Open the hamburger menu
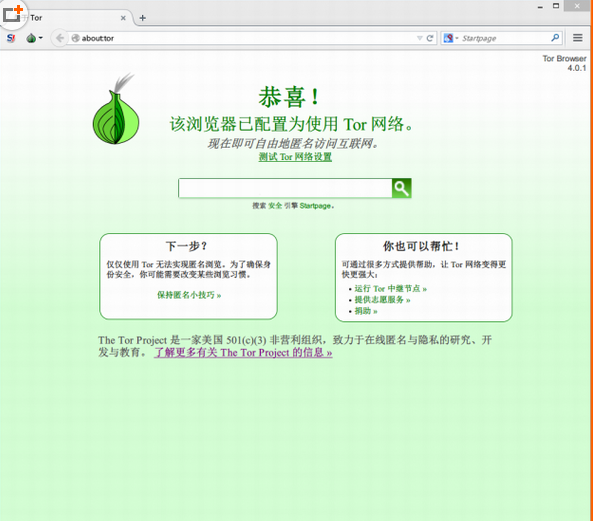Viewport: 593px width, 521px height. tap(577, 38)
